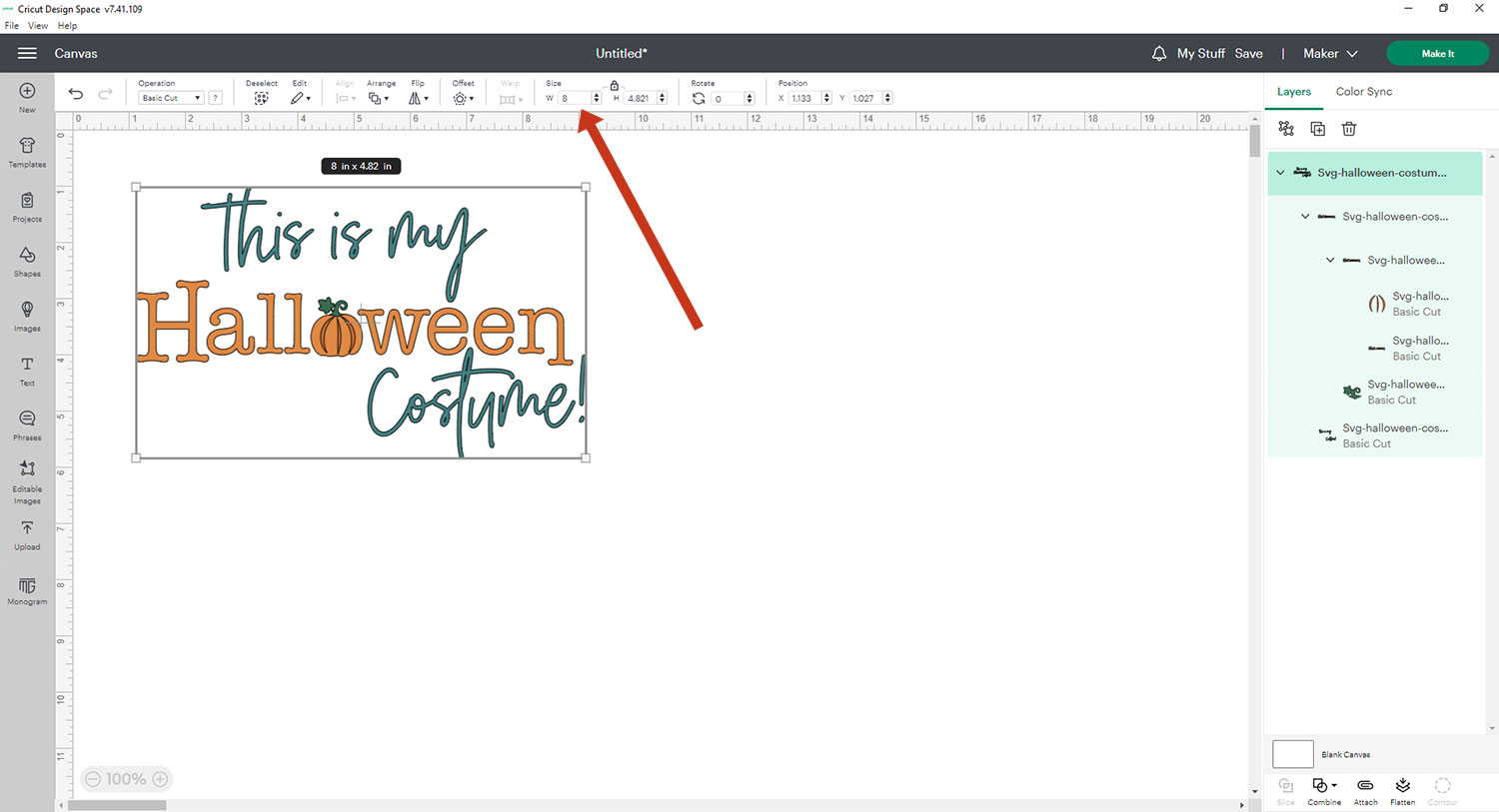Image resolution: width=1499 pixels, height=812 pixels.
Task: Click the Upload icon
Action: (x=27, y=532)
